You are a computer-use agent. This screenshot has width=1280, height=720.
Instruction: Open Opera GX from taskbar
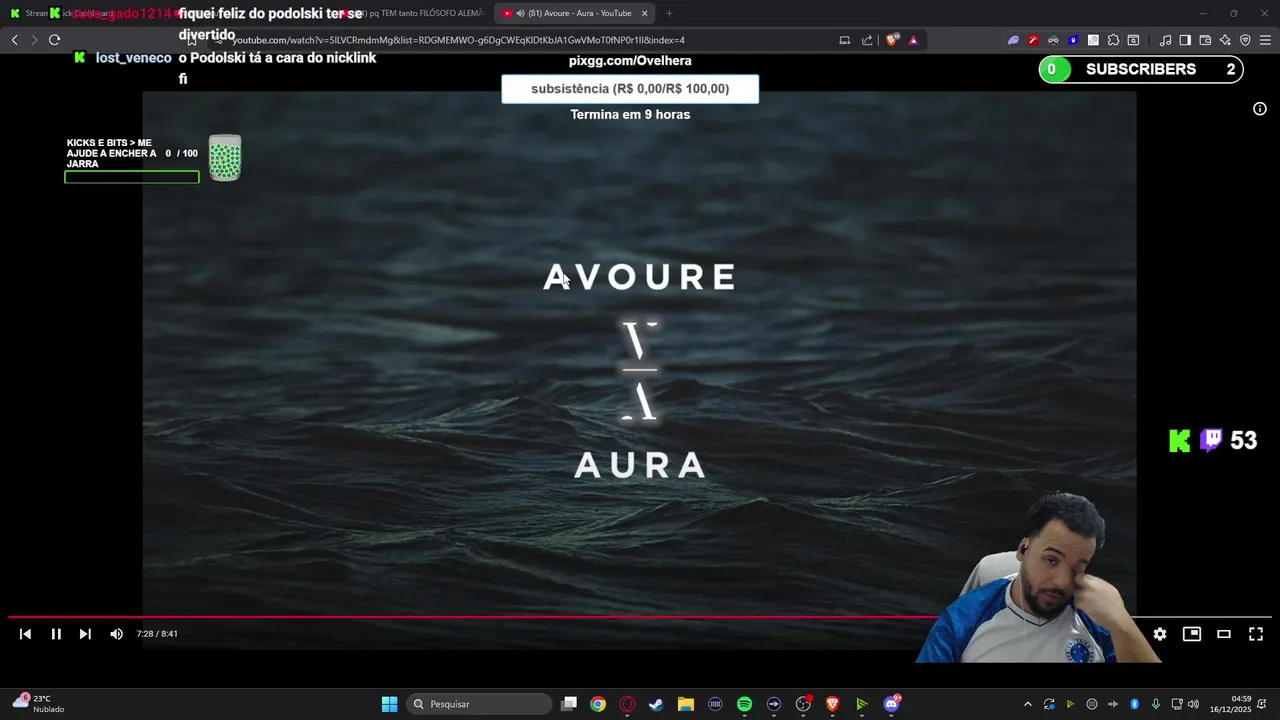point(627,704)
